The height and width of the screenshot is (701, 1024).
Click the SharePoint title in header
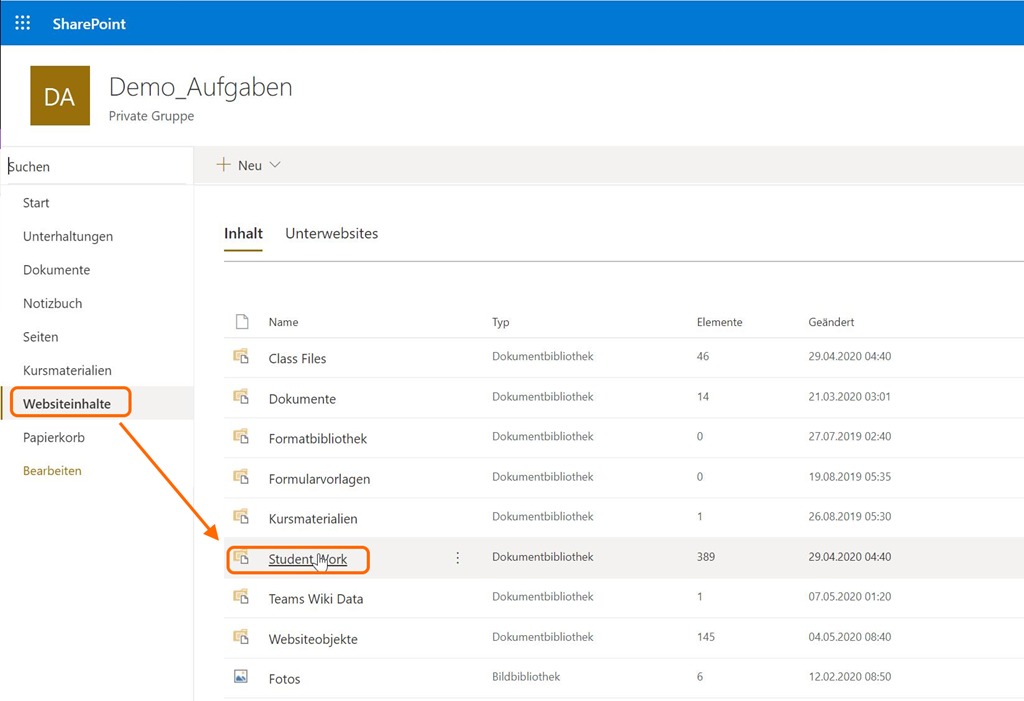click(x=89, y=23)
